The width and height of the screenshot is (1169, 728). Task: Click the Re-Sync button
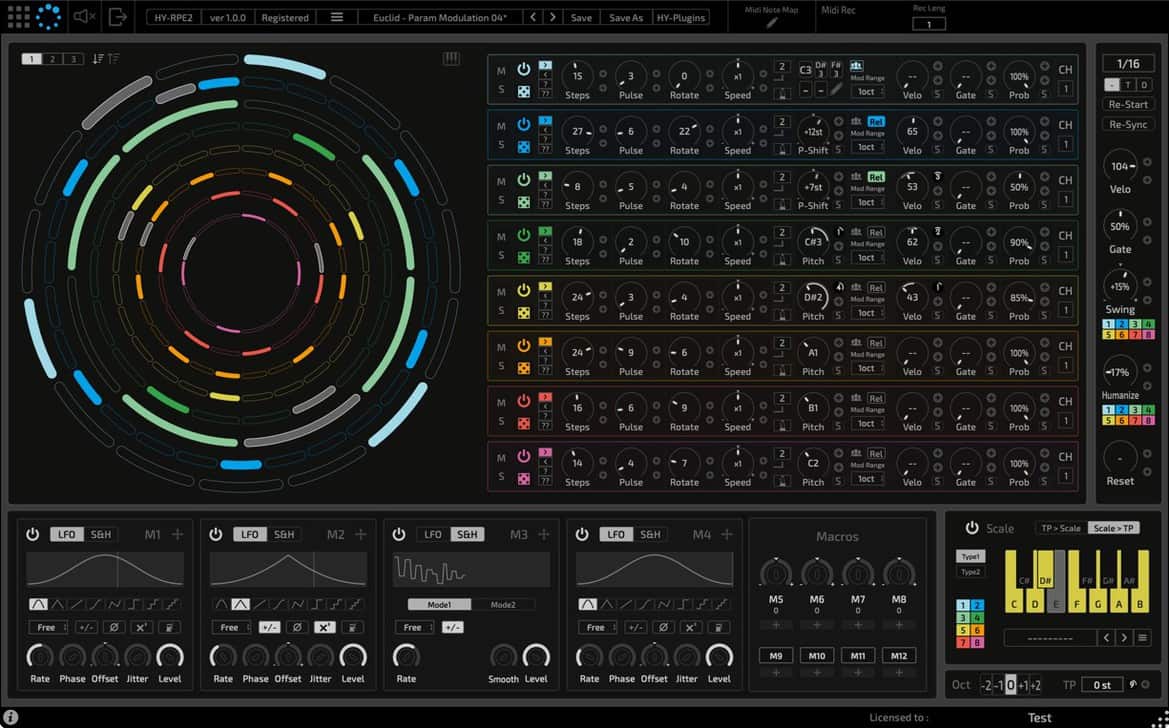click(x=1127, y=125)
